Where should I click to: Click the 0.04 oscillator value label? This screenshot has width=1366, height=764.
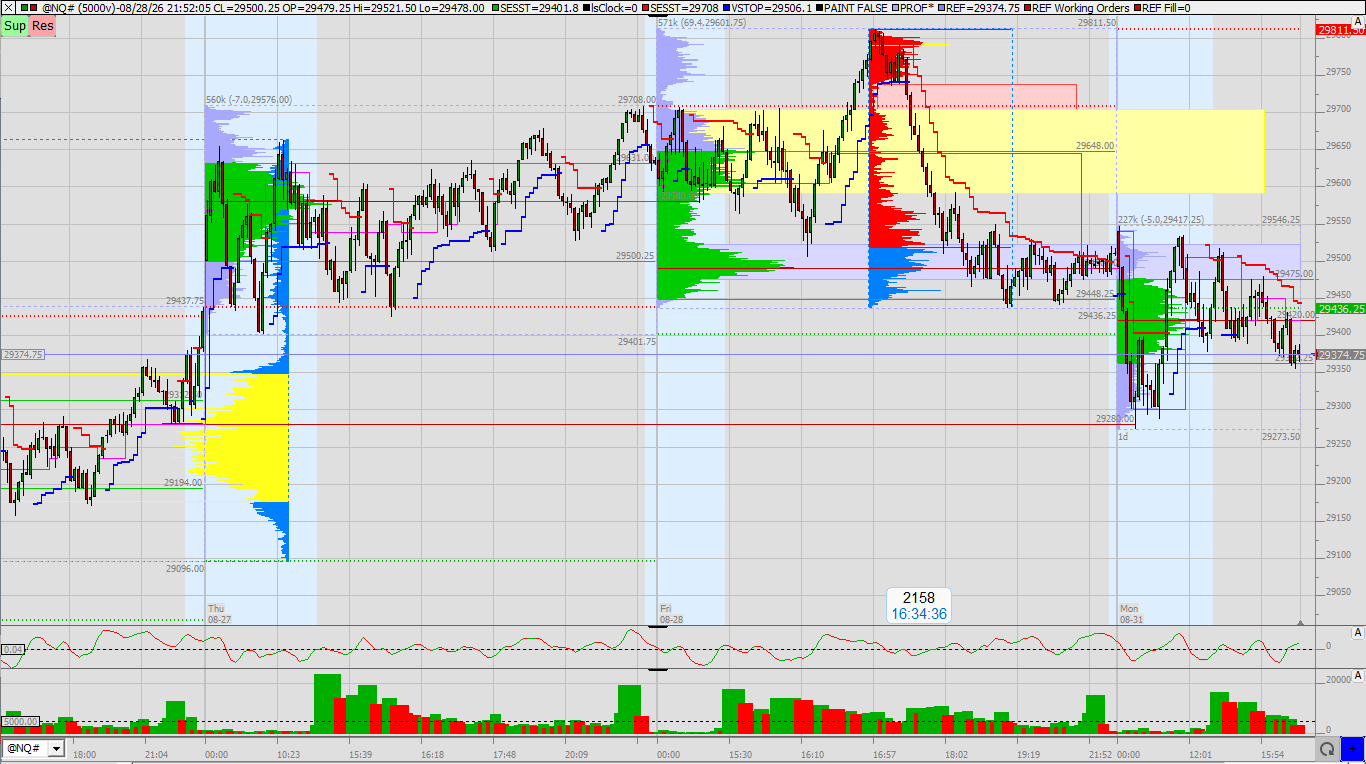12,650
